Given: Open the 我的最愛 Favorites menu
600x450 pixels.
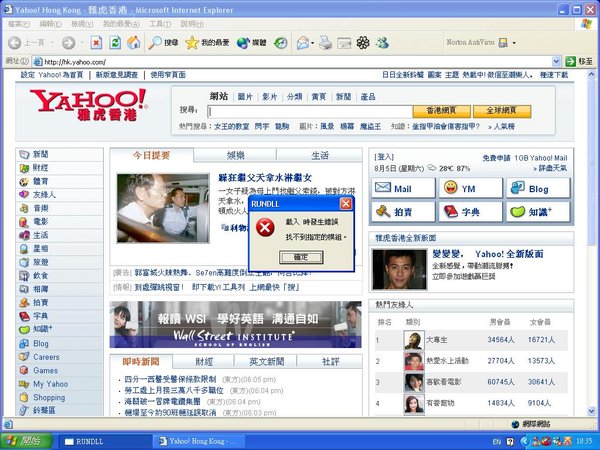Looking at the screenshot, I should pos(121,24).
